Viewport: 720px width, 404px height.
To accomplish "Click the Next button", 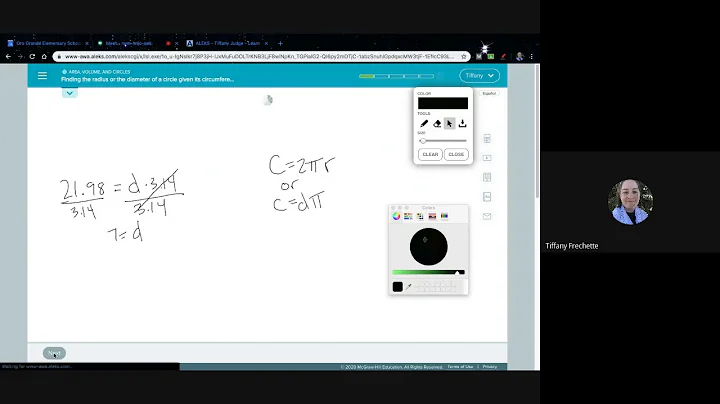I will [54, 353].
